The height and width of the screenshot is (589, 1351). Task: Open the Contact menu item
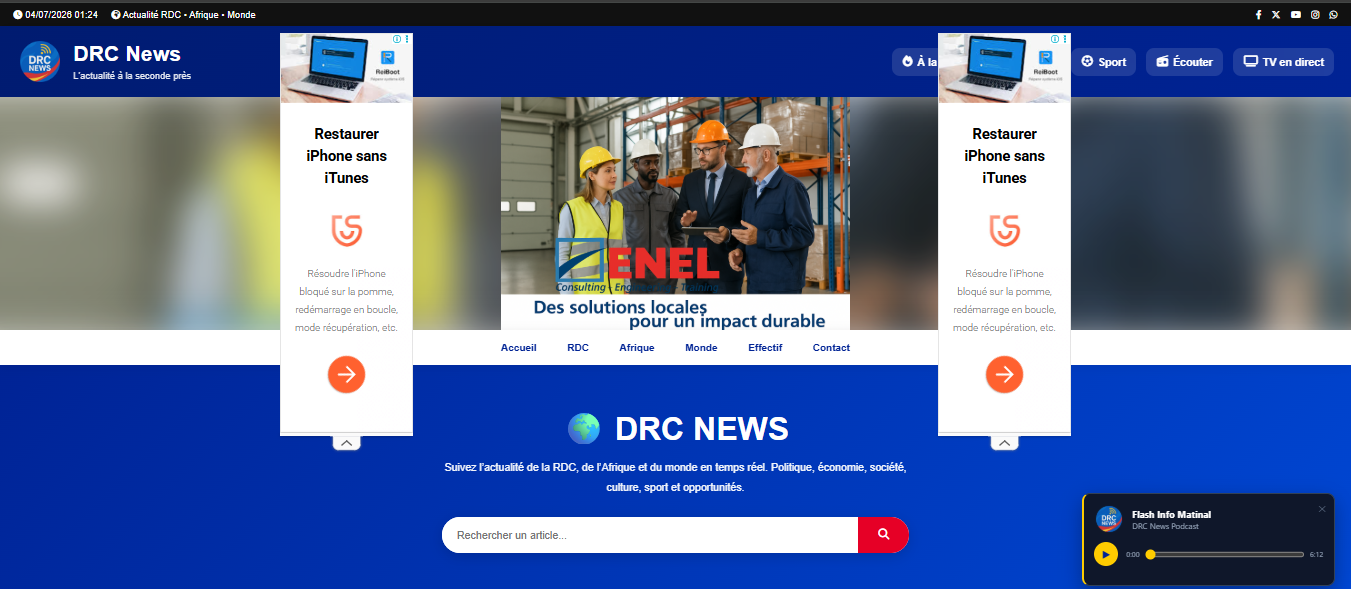click(831, 348)
